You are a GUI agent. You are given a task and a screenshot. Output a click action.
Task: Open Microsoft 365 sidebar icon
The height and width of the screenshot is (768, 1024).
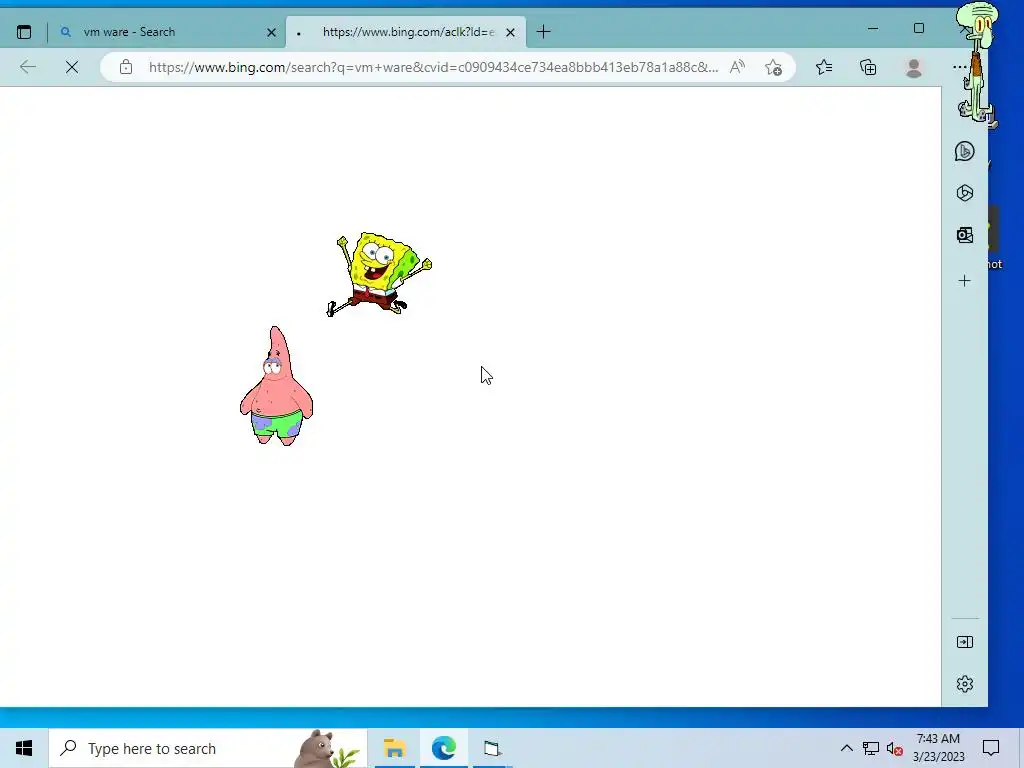[x=965, y=193]
